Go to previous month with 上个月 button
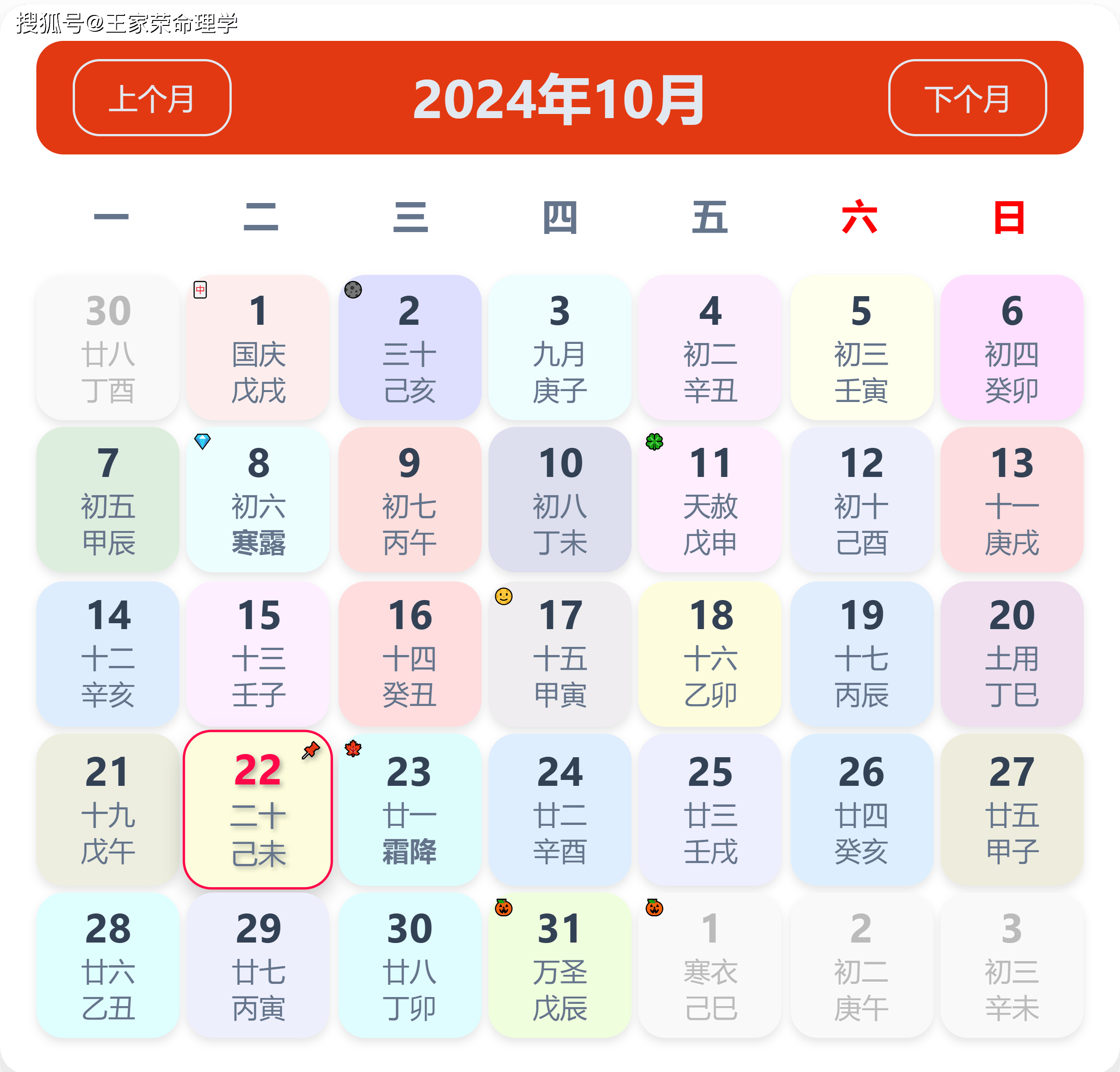 (152, 98)
